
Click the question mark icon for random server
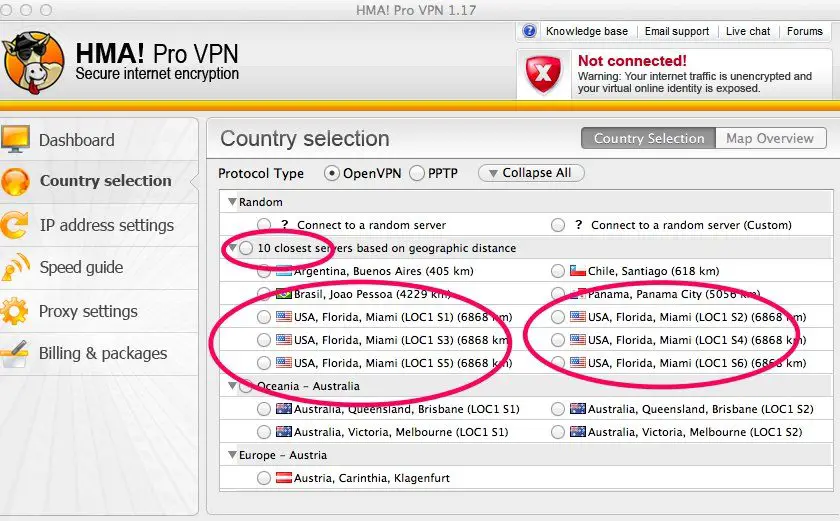pyautogui.click(x=284, y=224)
